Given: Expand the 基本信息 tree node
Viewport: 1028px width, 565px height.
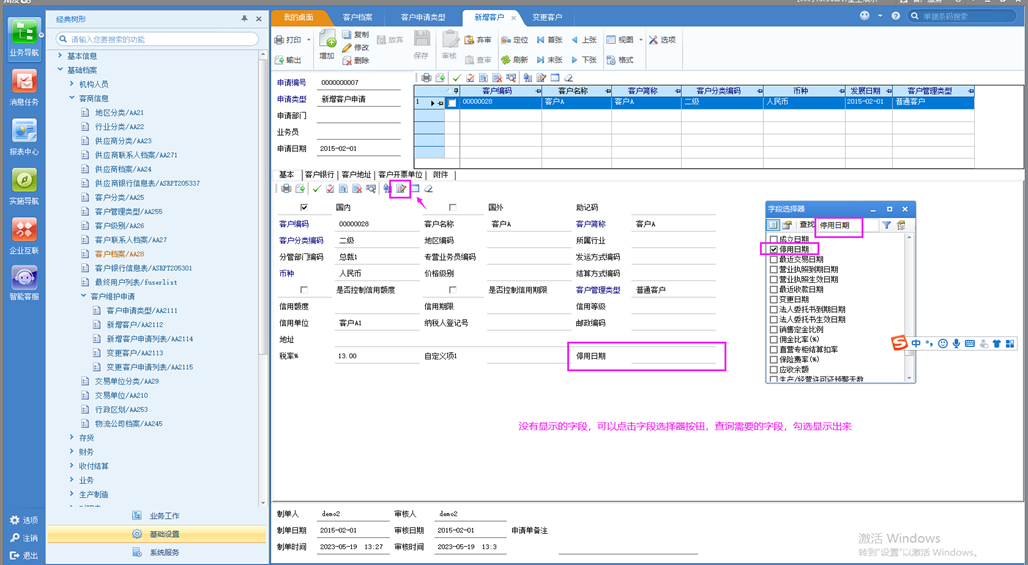Looking at the screenshot, I should click(60, 56).
